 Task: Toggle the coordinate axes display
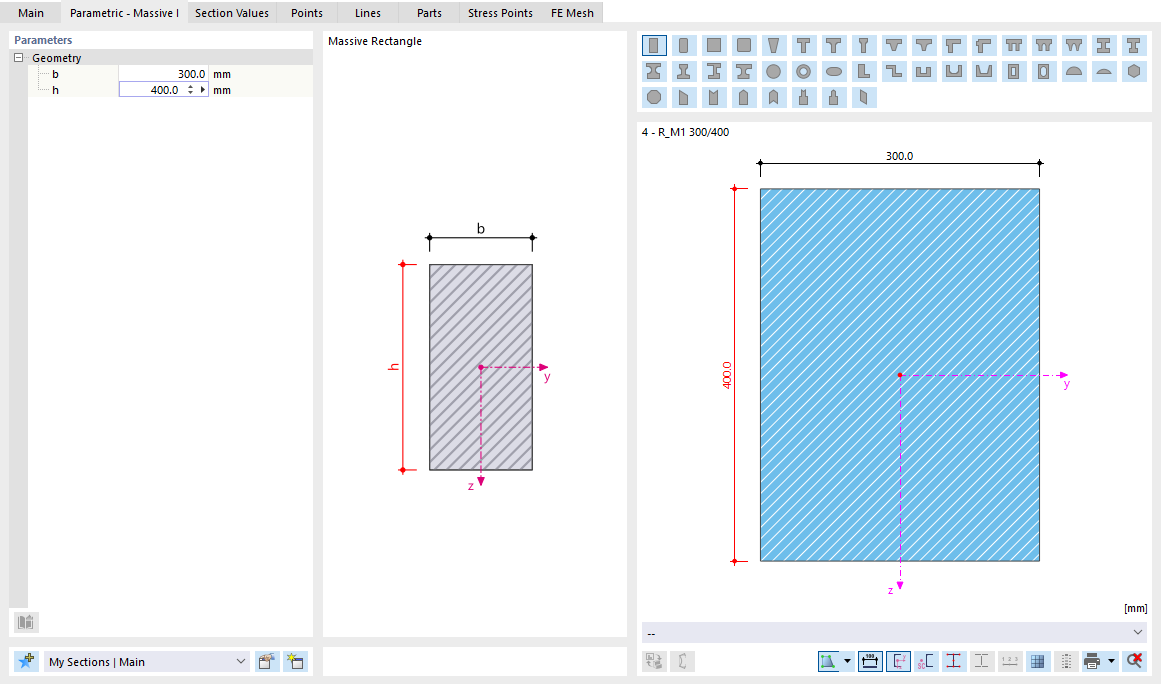click(899, 661)
